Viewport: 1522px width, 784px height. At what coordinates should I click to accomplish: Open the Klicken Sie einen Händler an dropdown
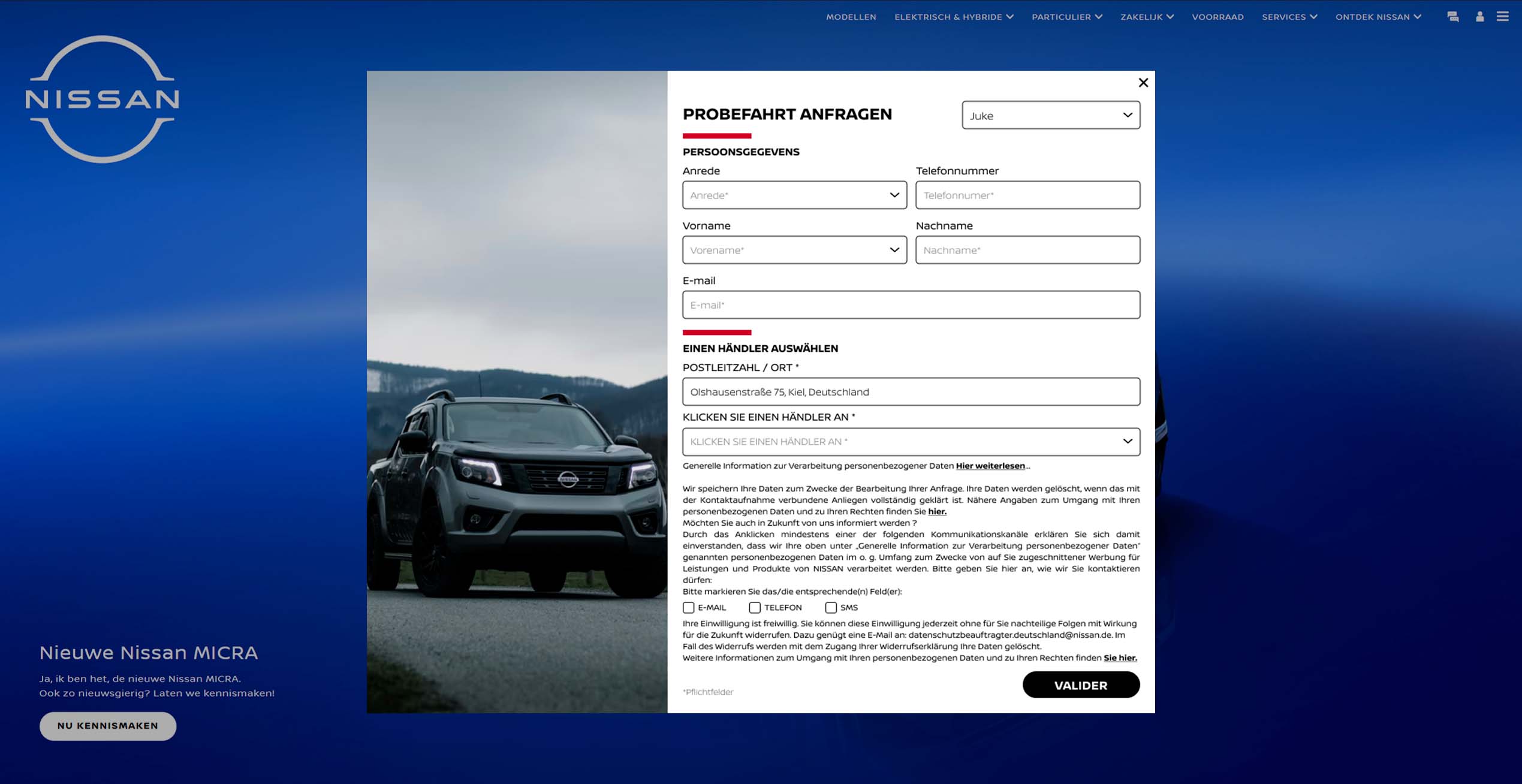point(911,442)
